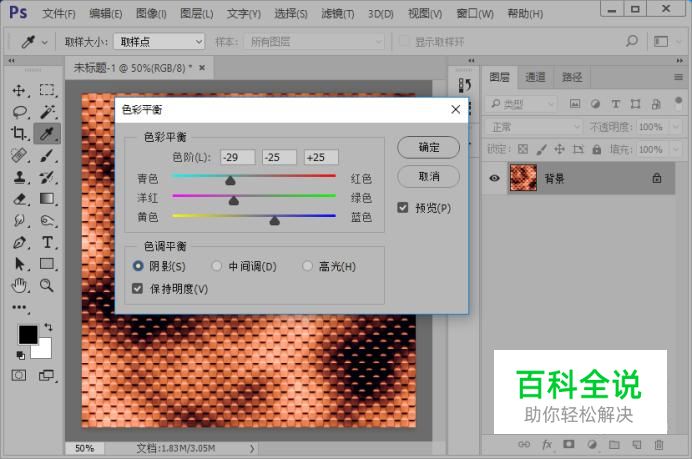Uncheck the 保持明度(V) checkbox
Image resolution: width=692 pixels, height=459 pixels.
coord(137,289)
